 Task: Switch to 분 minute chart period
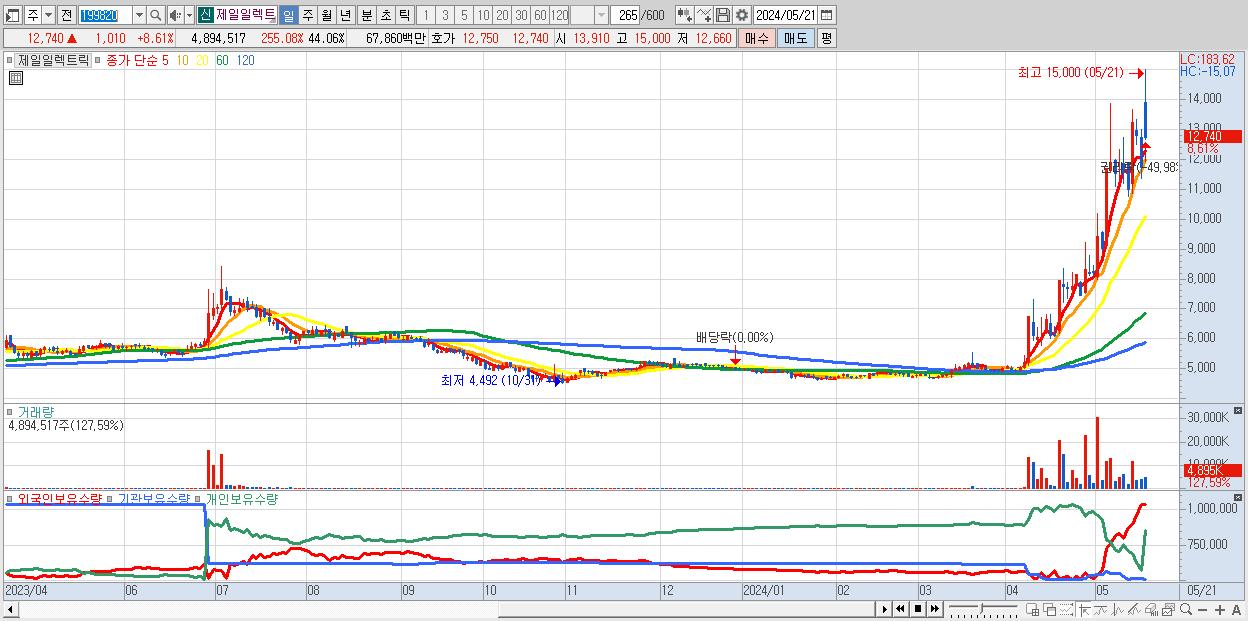point(366,15)
